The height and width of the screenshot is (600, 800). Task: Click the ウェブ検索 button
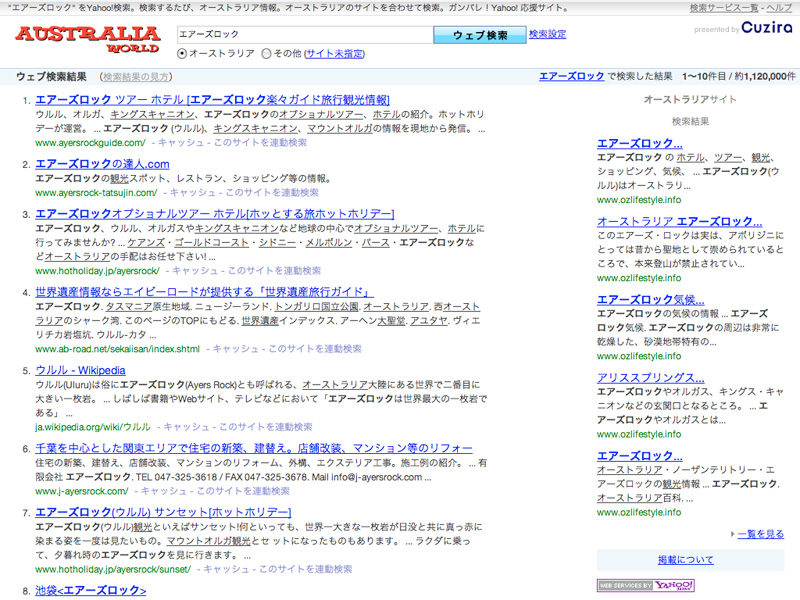[x=480, y=35]
